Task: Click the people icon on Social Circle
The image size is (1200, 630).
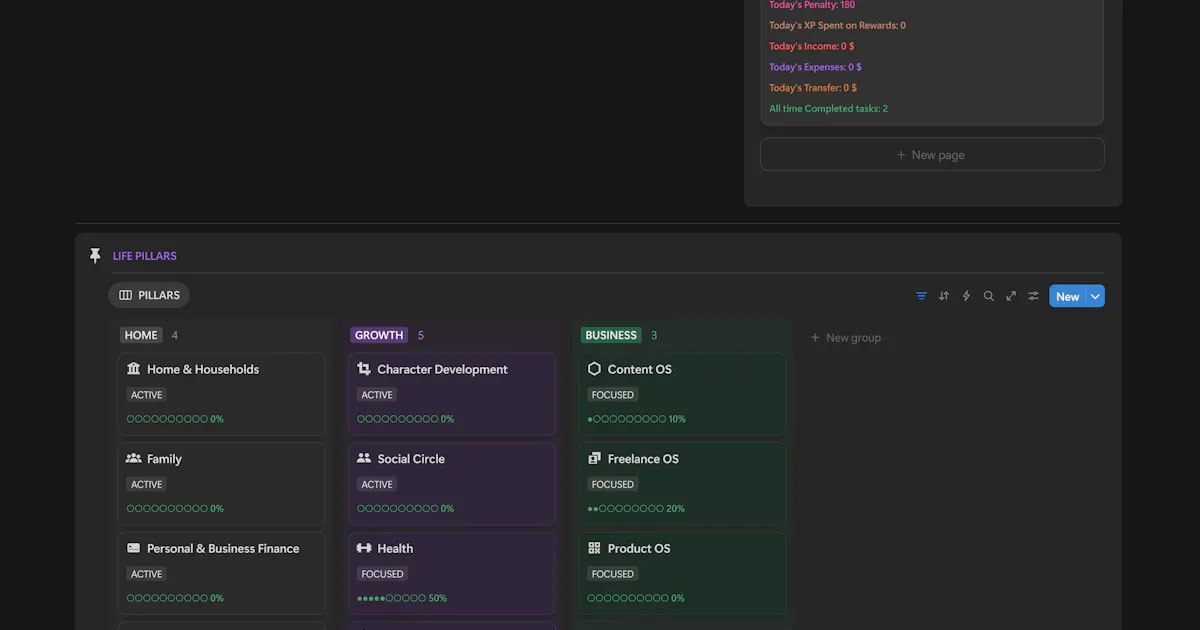Action: (x=364, y=459)
